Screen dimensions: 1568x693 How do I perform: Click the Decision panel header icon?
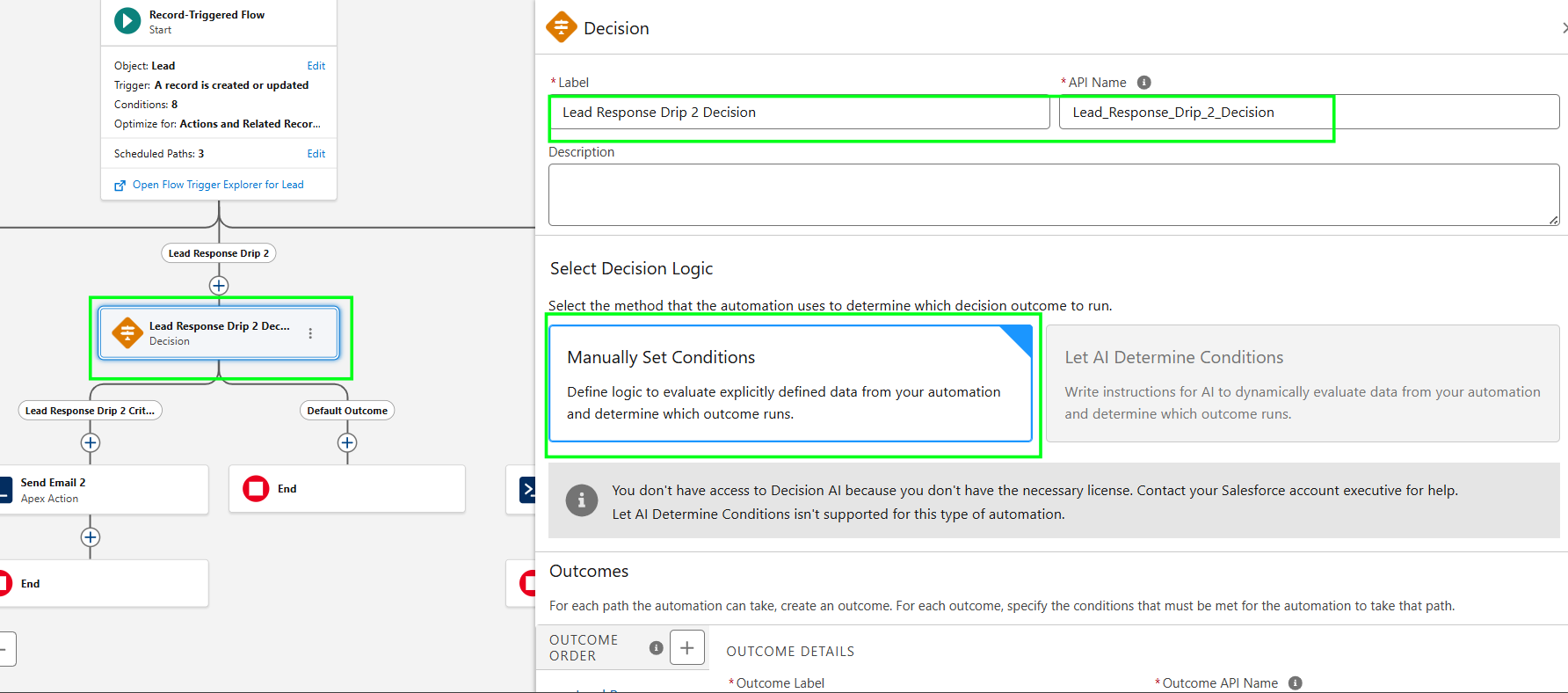(x=561, y=27)
